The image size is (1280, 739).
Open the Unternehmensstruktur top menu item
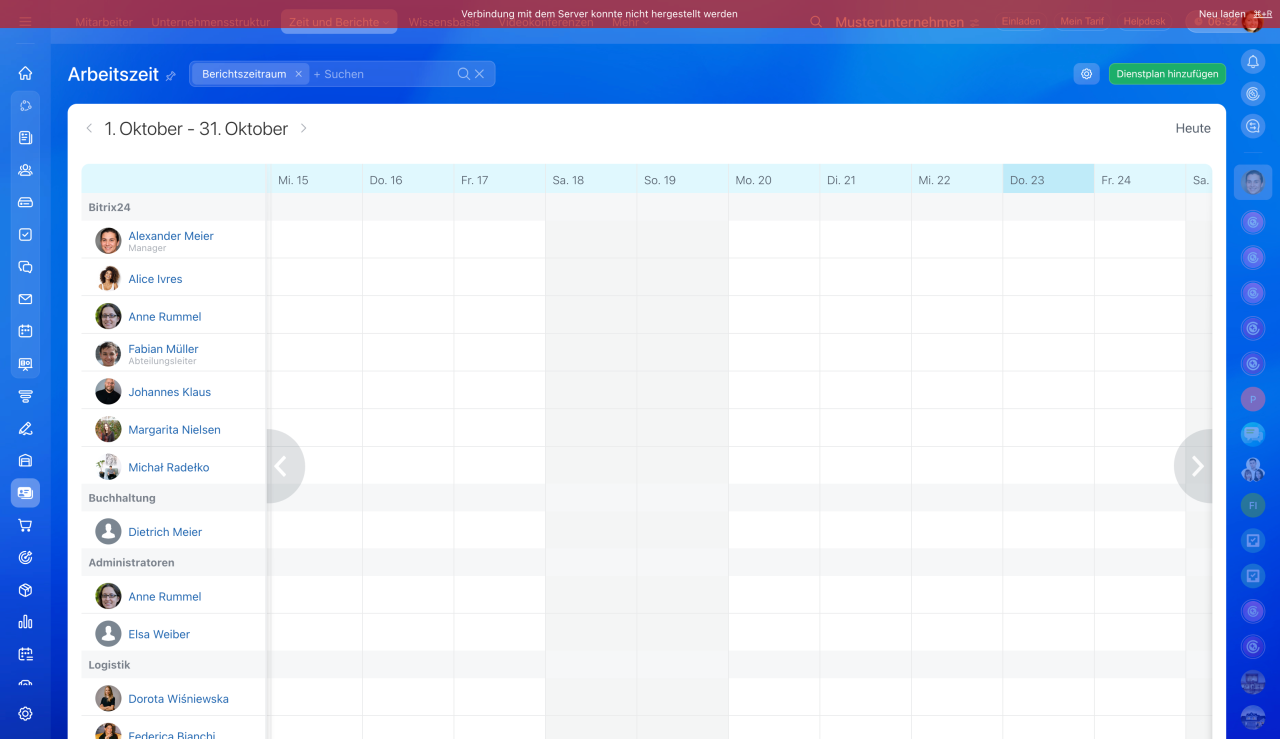(x=211, y=22)
